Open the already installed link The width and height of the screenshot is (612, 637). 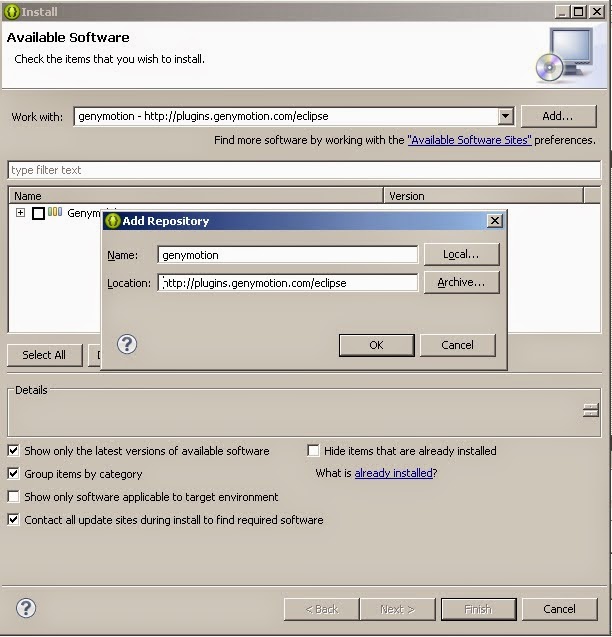tap(393, 473)
